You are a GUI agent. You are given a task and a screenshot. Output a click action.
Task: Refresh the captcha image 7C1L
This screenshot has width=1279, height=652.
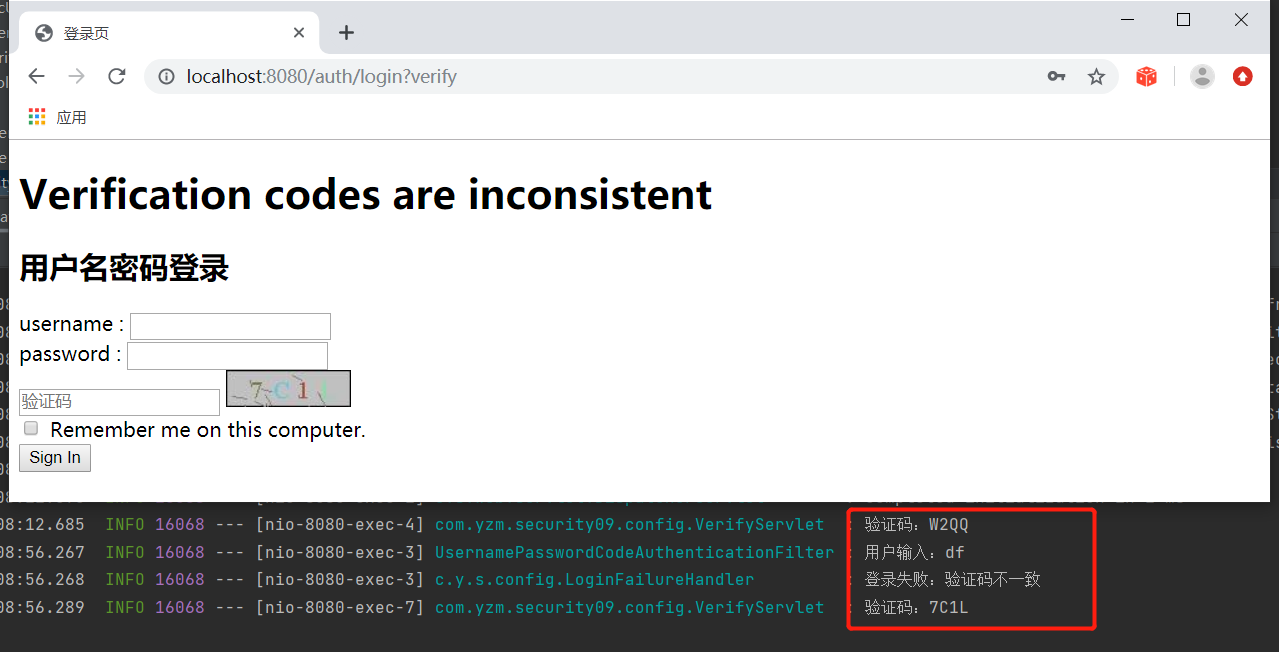(x=288, y=389)
